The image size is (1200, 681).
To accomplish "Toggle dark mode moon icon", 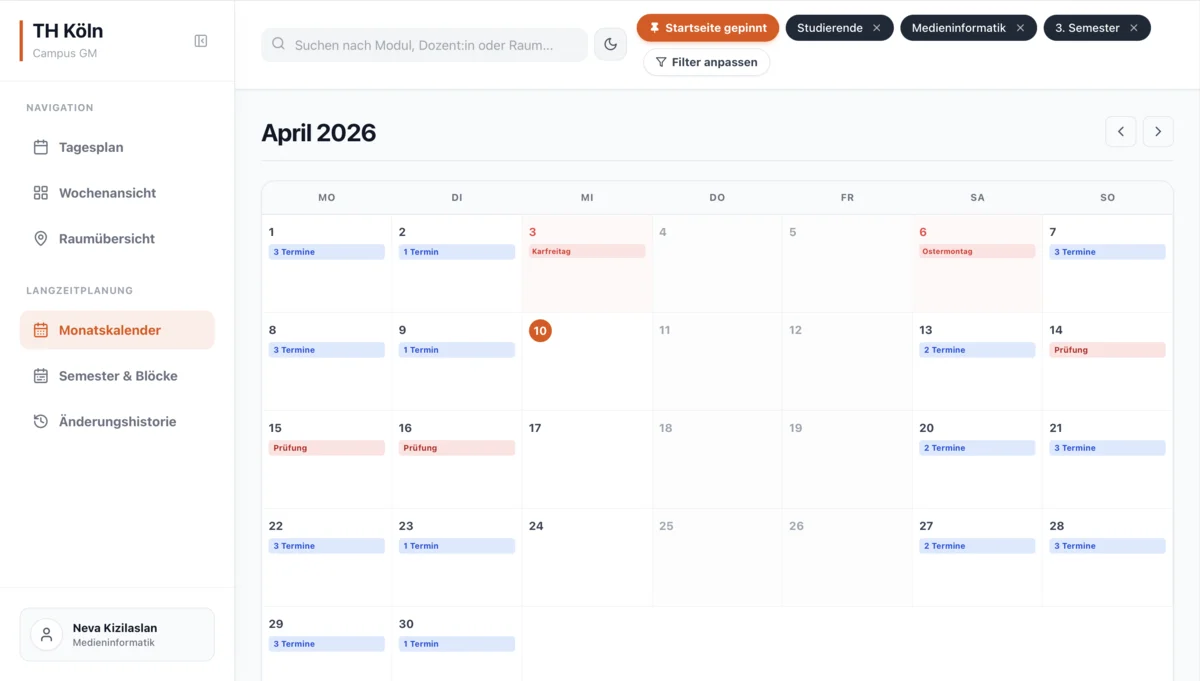I will pos(610,44).
